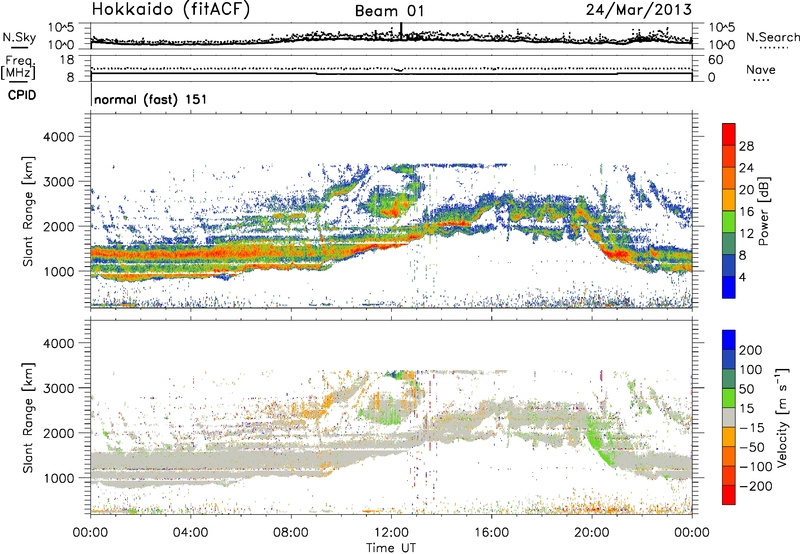Click the Nave legend label

761,69
